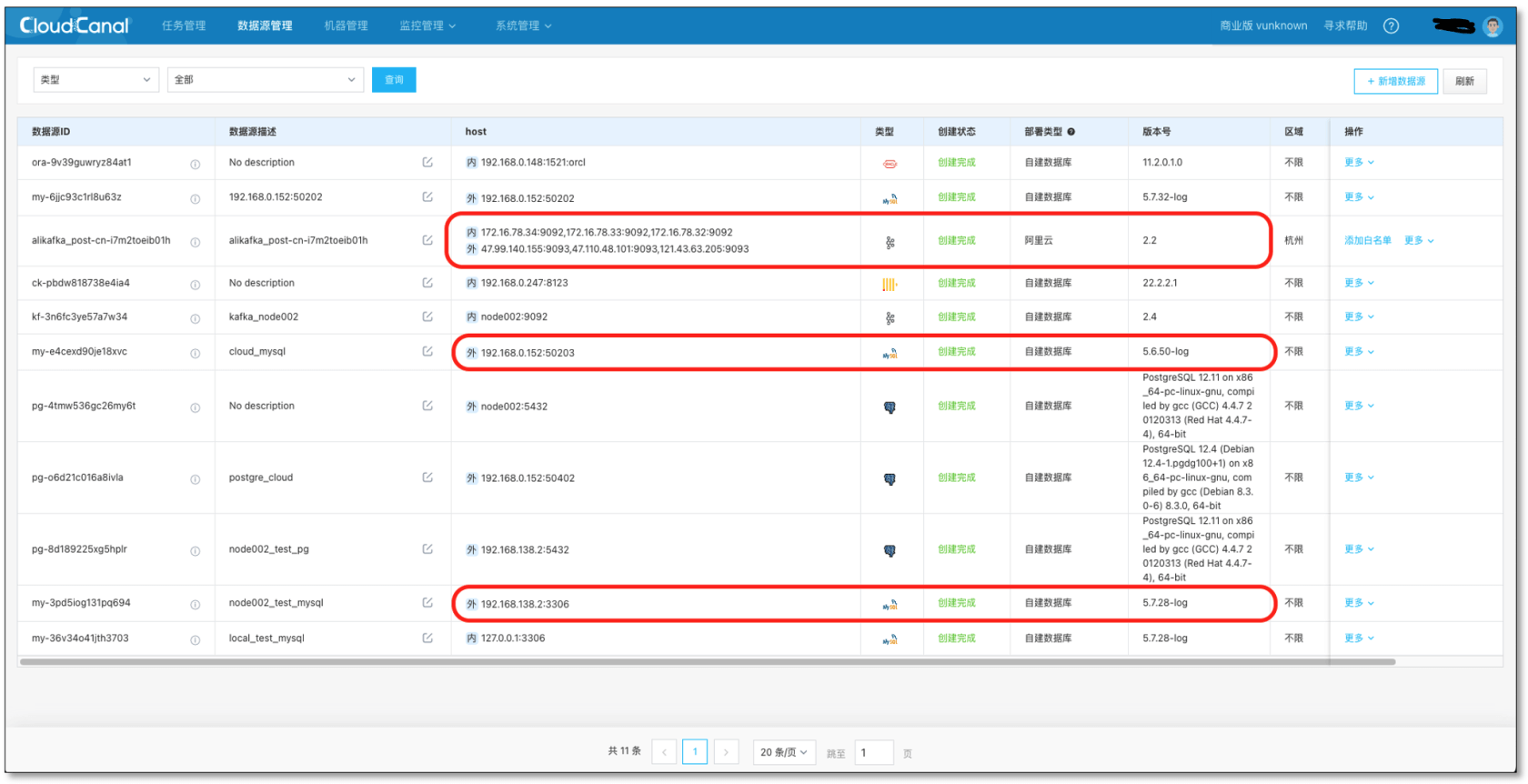1528x784 pixels.
Task: Open 系统管理 menu
Action: pyautogui.click(x=523, y=25)
